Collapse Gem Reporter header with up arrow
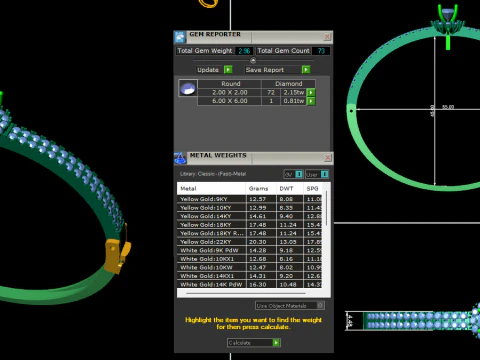Viewport: 480px width, 360px height. [253, 60]
